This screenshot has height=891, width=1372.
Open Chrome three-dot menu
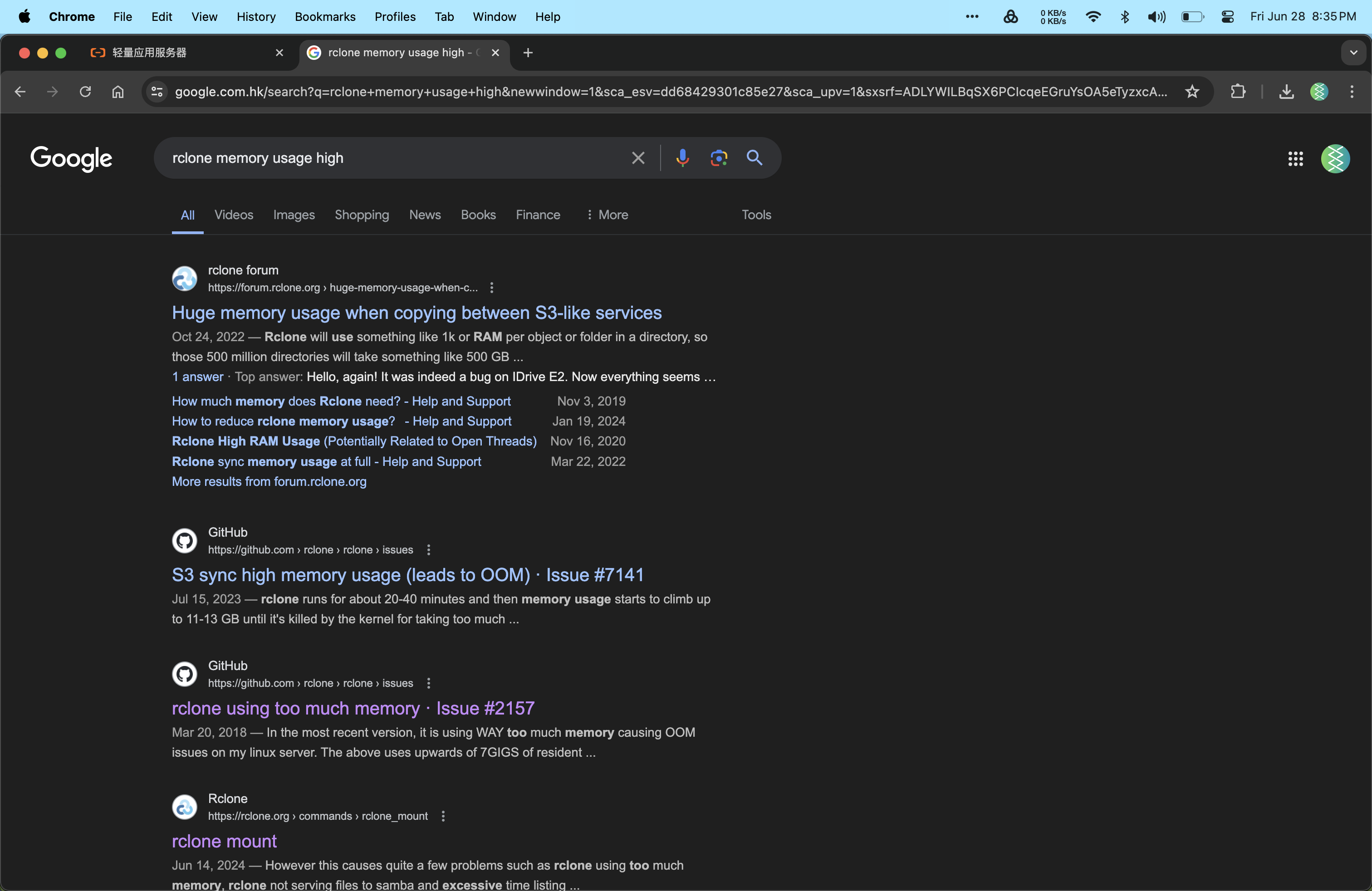coord(1352,92)
